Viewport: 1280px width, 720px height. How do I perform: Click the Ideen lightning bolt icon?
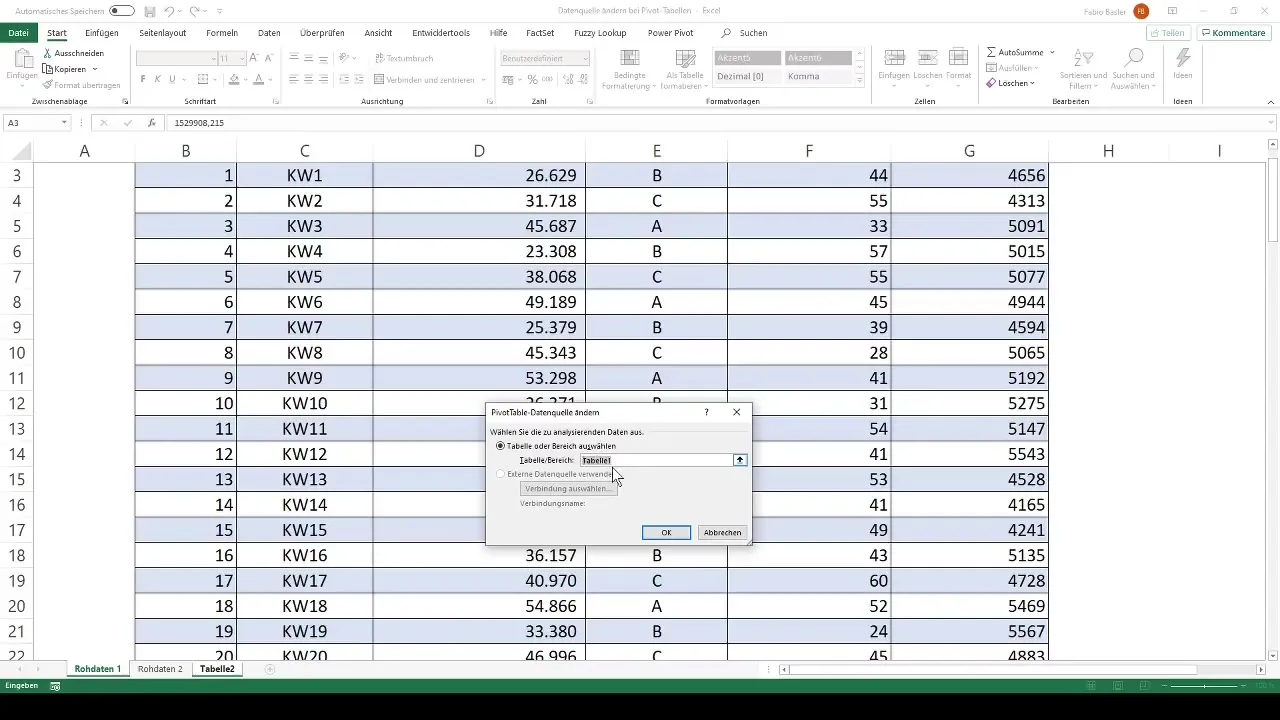click(1183, 58)
